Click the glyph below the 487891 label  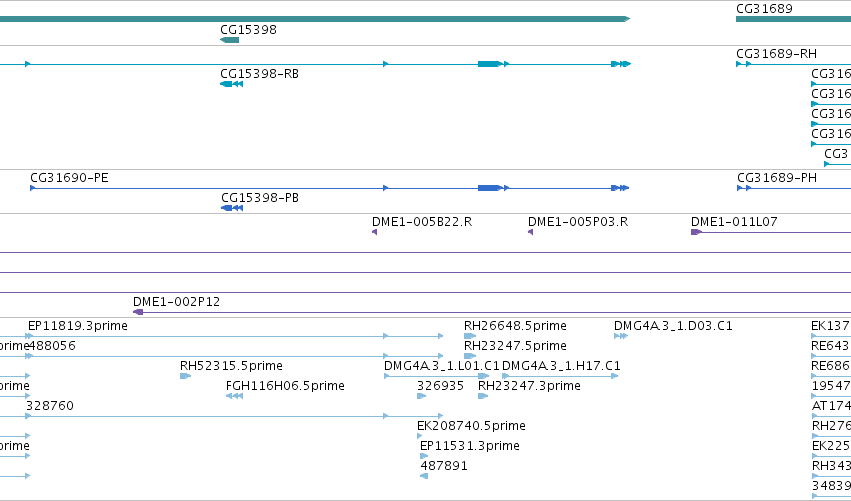point(424,476)
